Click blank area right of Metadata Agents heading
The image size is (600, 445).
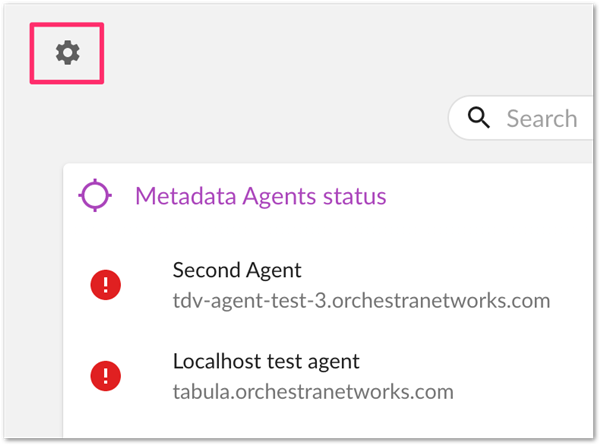[490, 196]
